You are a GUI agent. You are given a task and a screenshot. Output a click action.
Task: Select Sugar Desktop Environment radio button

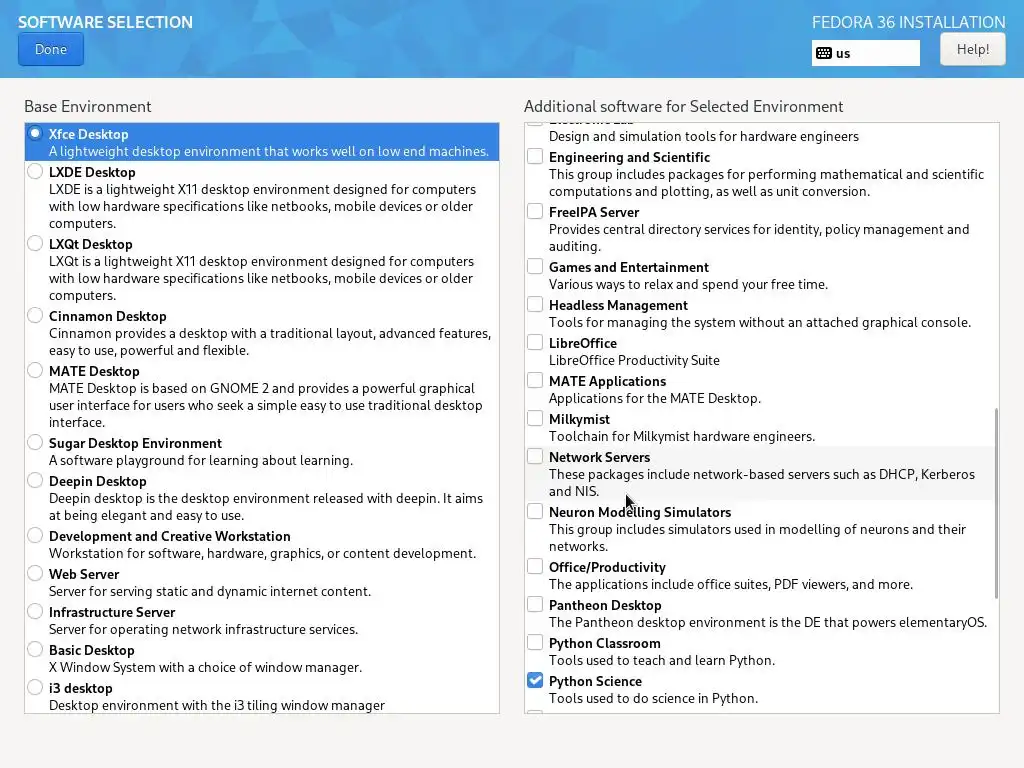tap(35, 442)
